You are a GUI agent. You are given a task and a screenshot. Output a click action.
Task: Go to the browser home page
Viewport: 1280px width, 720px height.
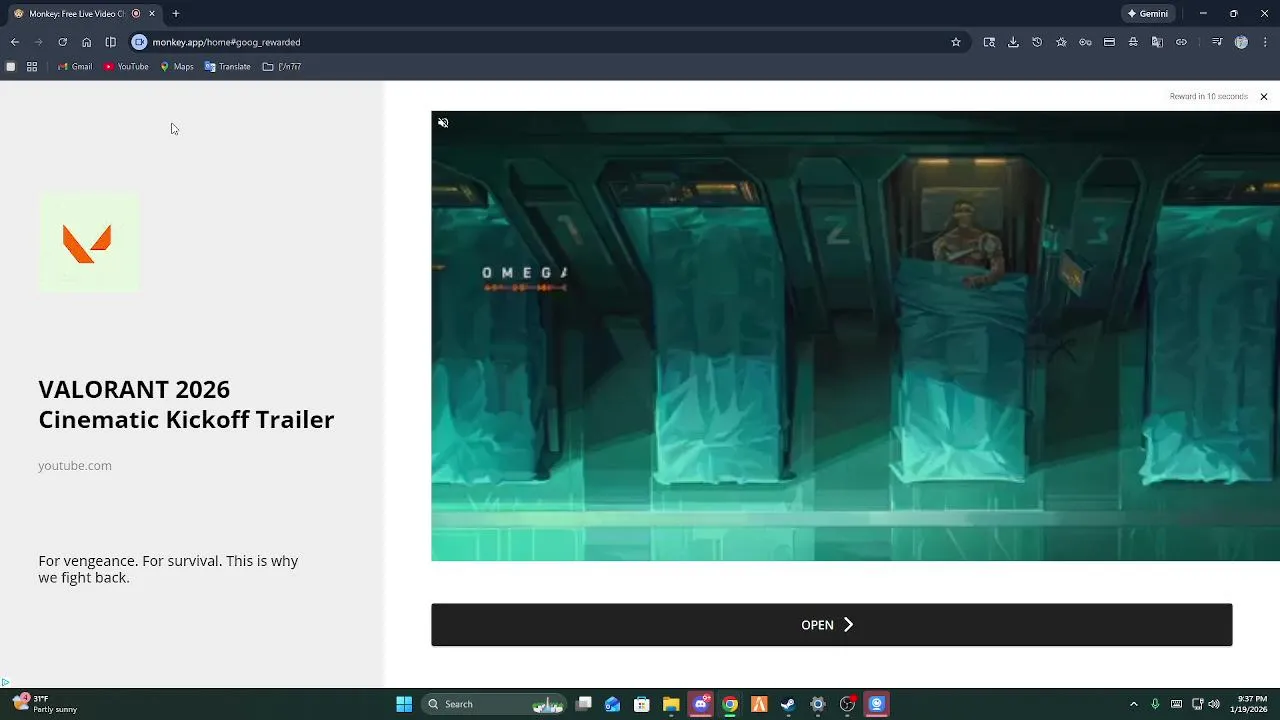coord(87,42)
